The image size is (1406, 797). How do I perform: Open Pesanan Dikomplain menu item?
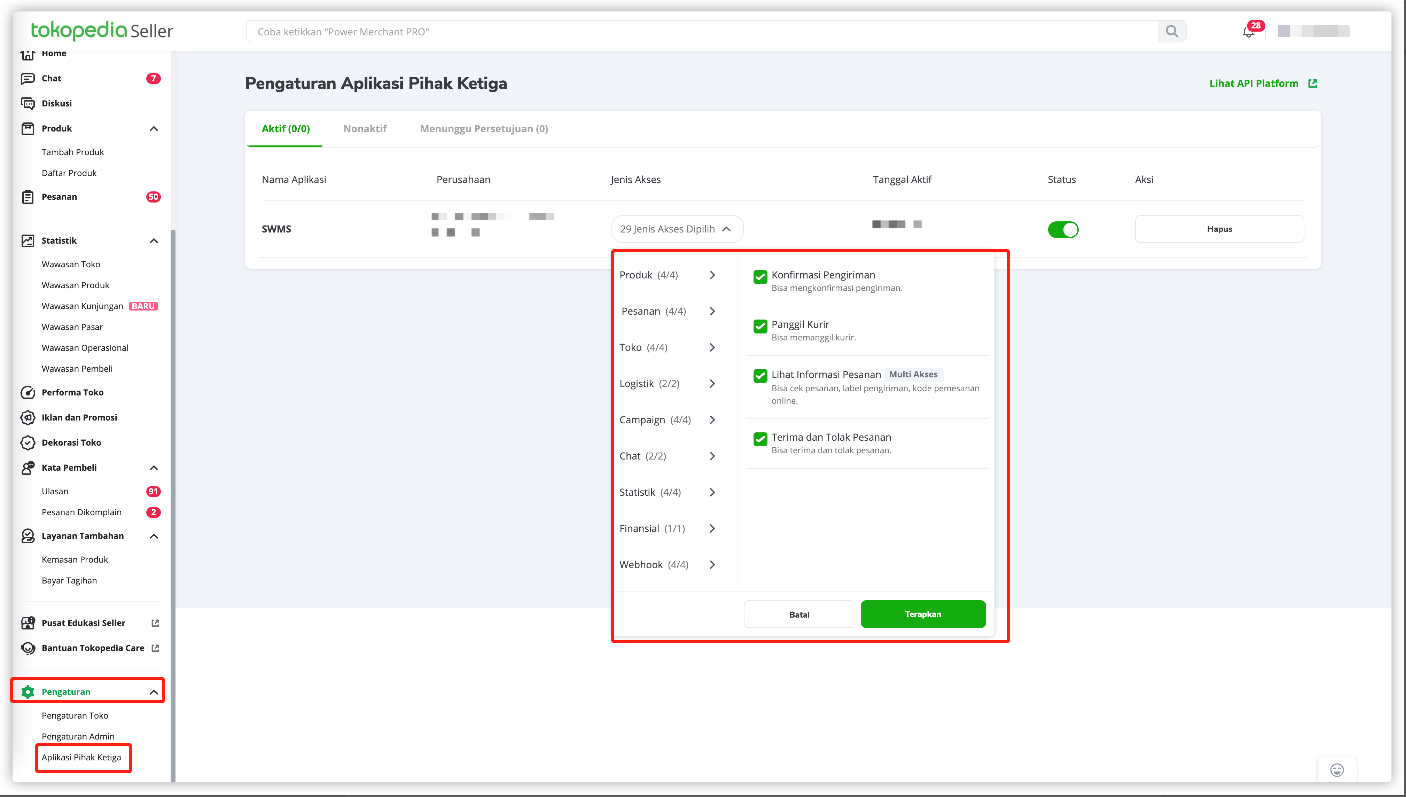[82, 512]
